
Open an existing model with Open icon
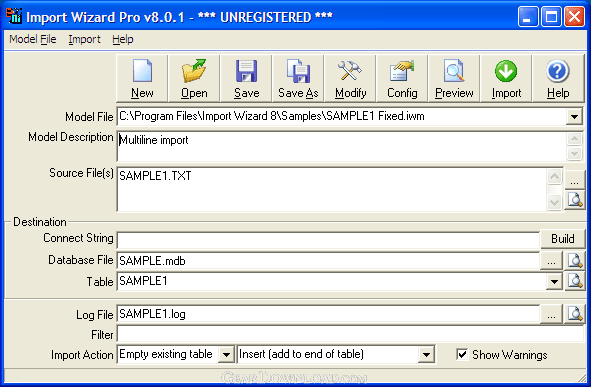(x=194, y=78)
